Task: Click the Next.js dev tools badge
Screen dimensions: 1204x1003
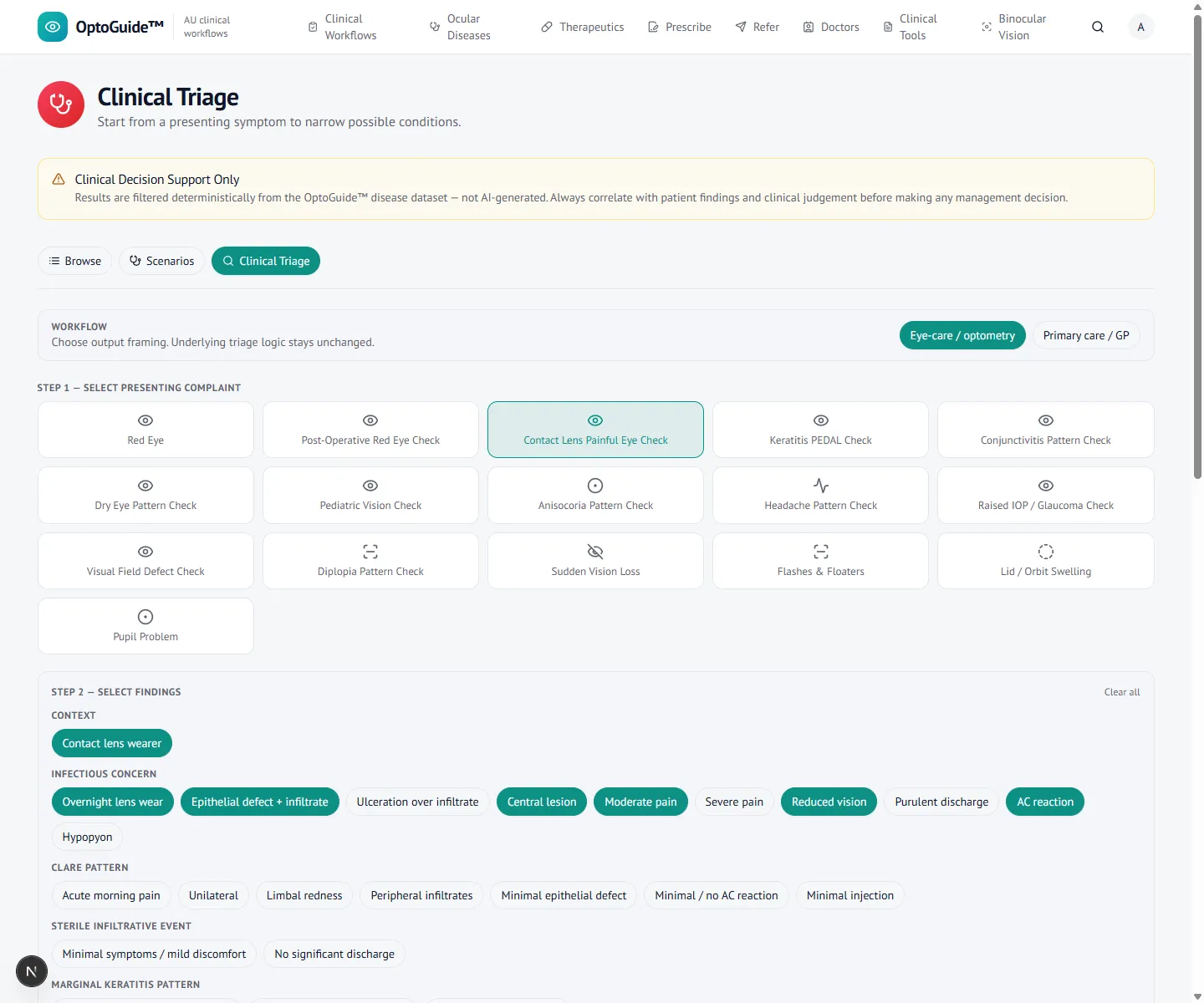Action: pyautogui.click(x=32, y=971)
